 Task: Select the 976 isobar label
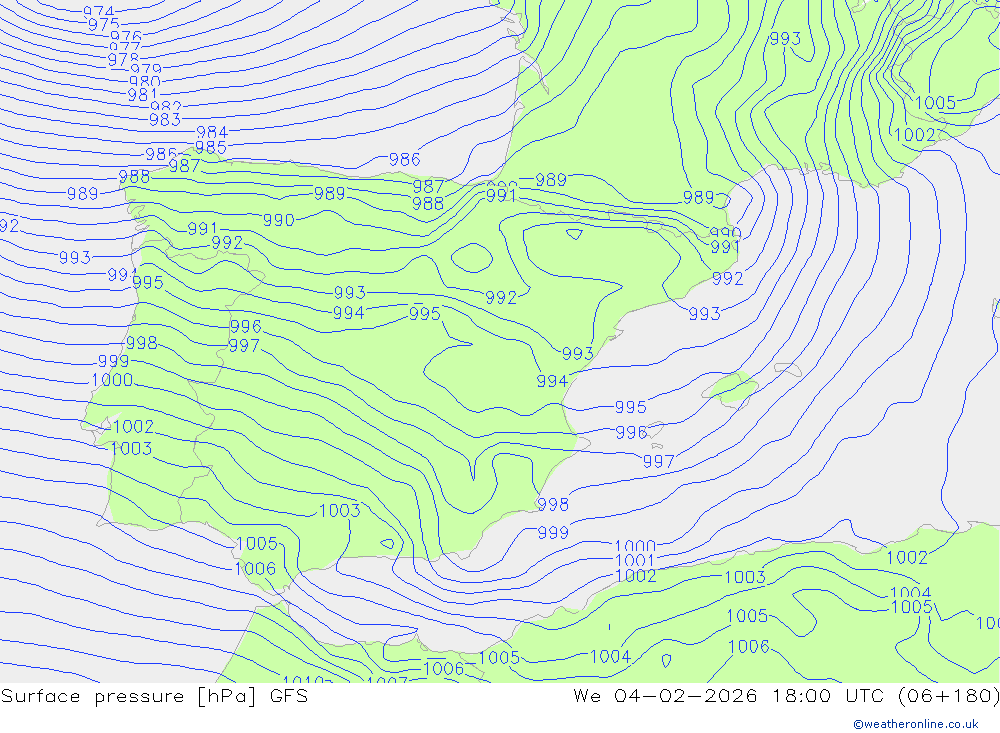pyautogui.click(x=126, y=36)
